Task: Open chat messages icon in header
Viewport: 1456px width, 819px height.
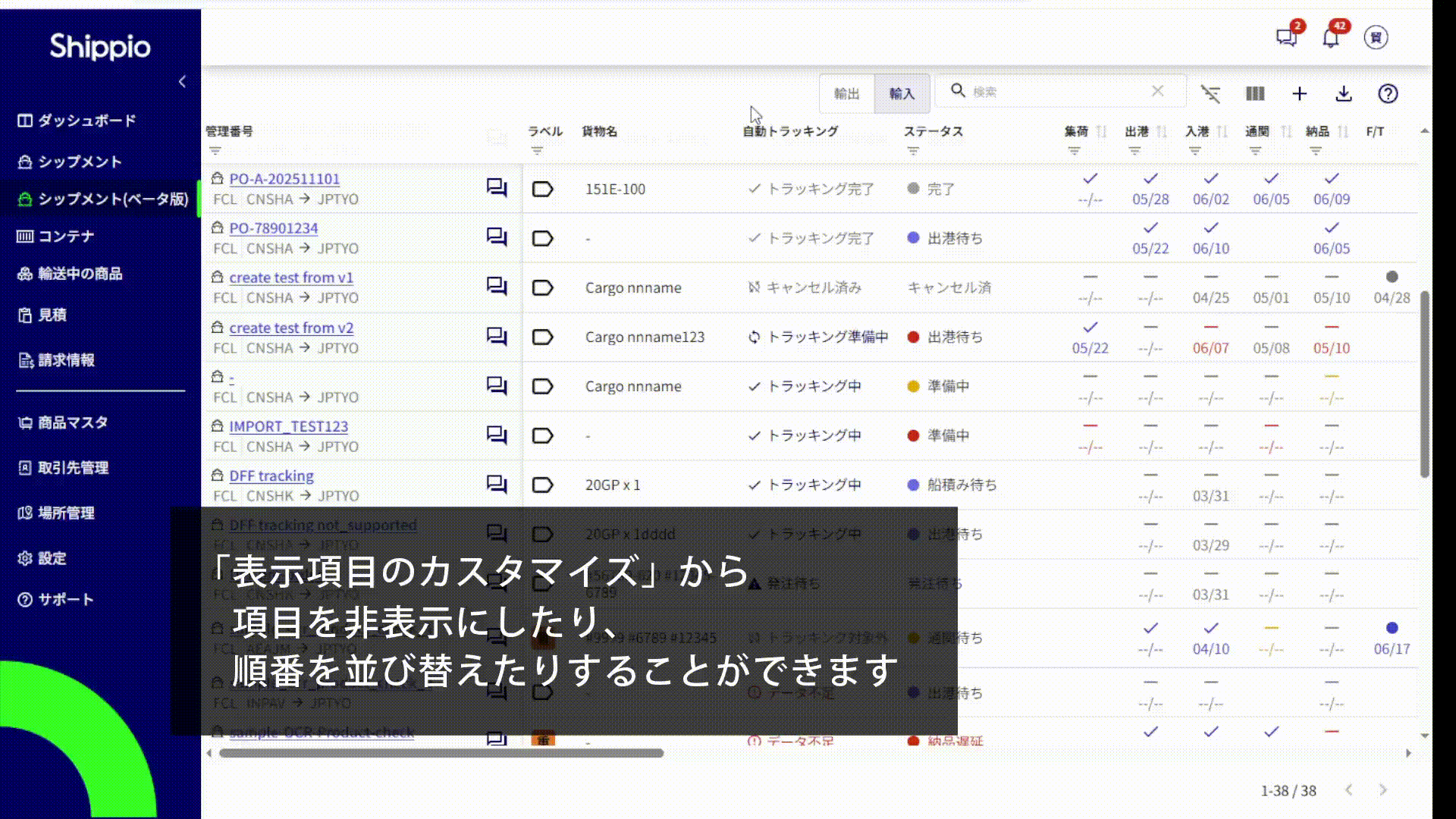Action: pos(1286,37)
